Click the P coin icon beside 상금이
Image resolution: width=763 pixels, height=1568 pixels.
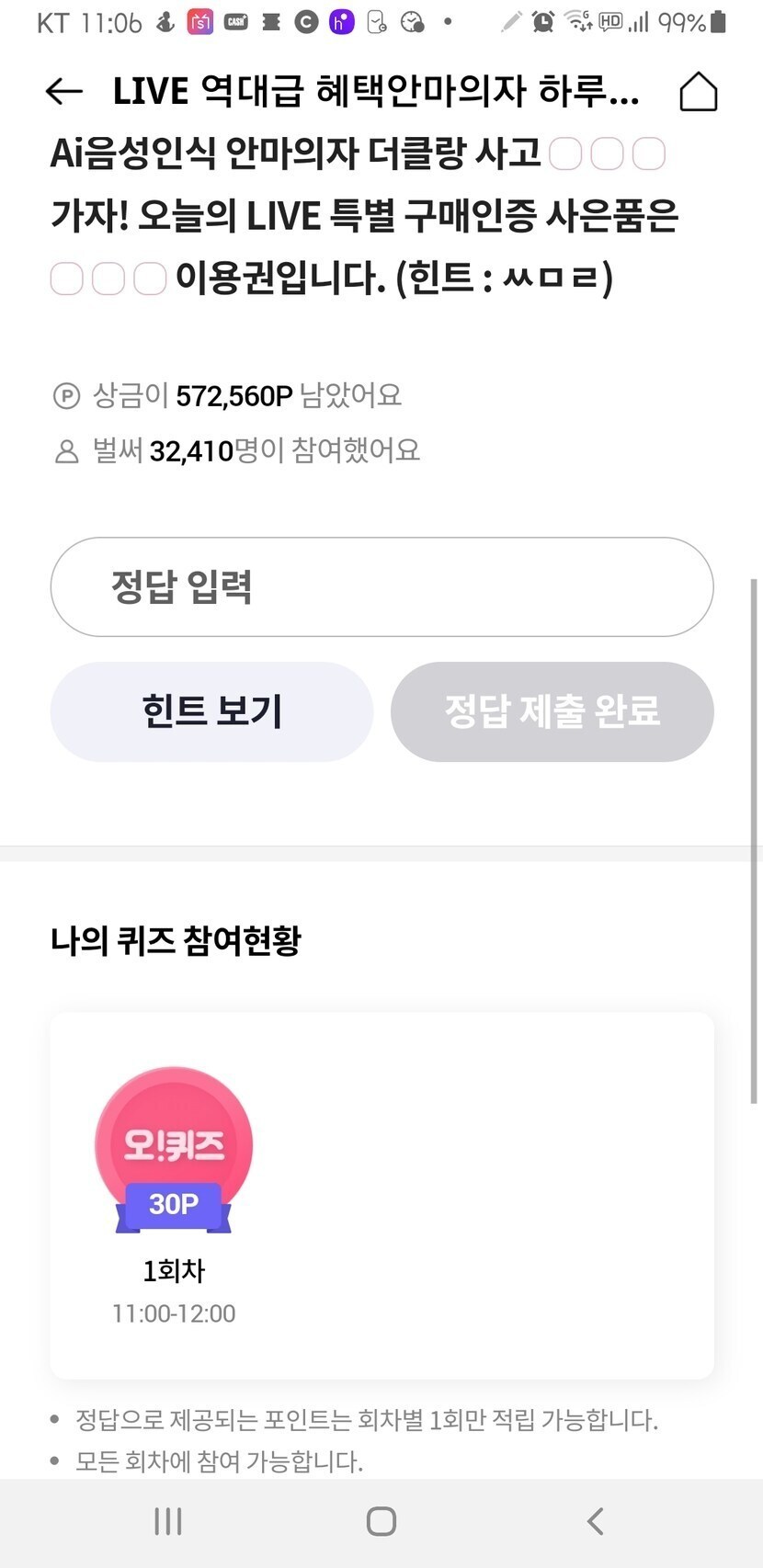click(x=66, y=396)
